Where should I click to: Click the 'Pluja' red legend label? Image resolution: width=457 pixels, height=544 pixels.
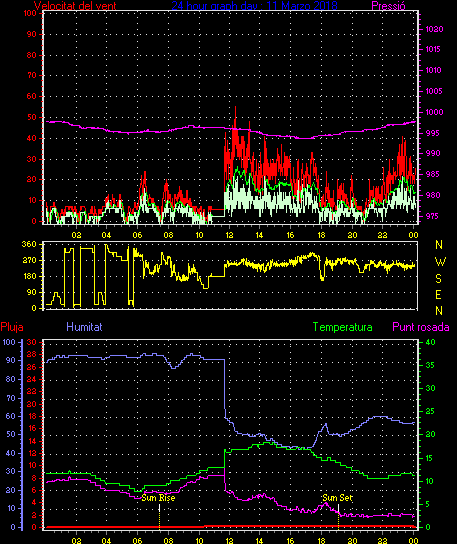(x=12, y=327)
